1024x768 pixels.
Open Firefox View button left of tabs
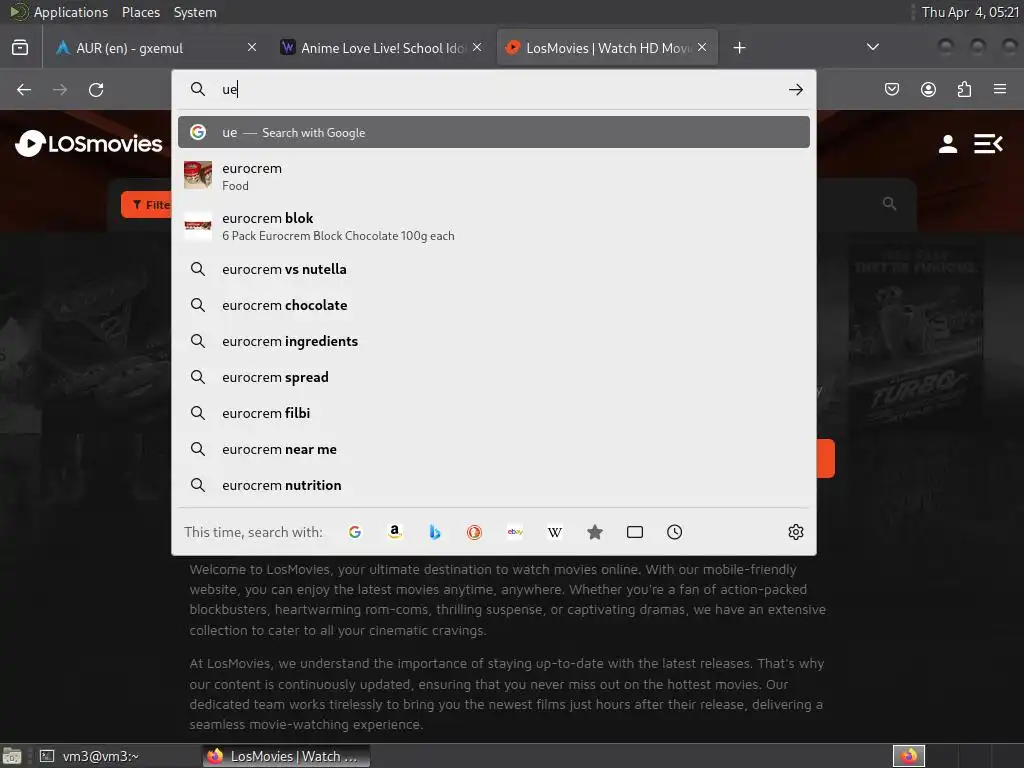pyautogui.click(x=20, y=48)
